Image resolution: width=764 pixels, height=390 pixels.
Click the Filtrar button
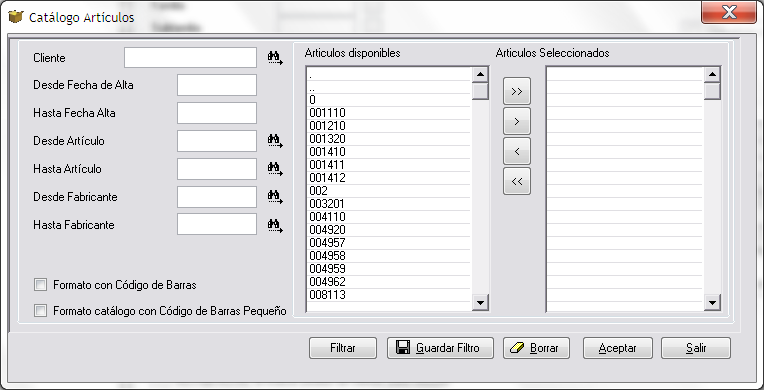(343, 348)
